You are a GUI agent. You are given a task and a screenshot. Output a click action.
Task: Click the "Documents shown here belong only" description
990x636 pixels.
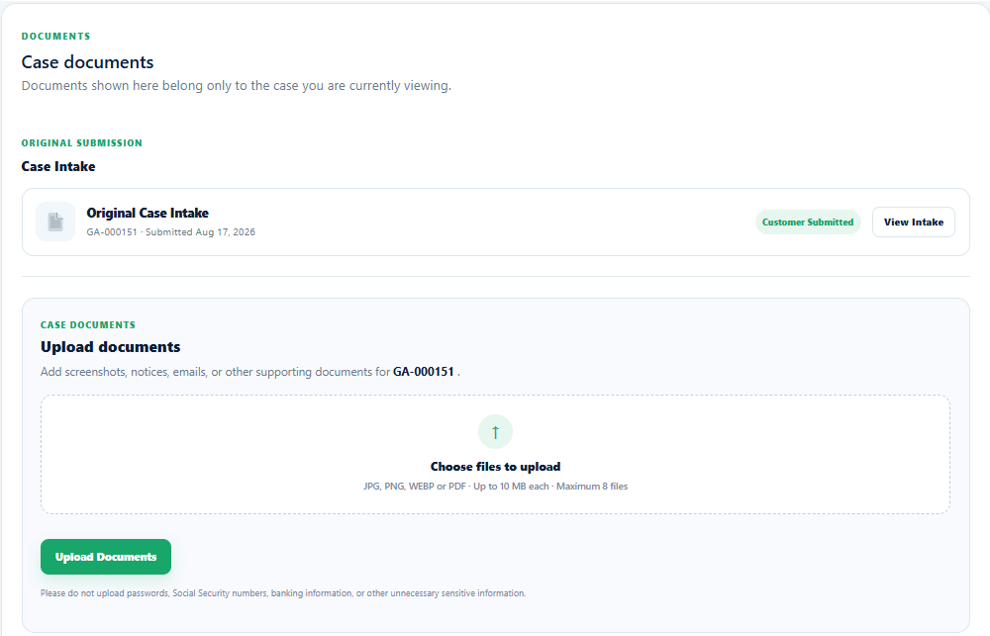pos(236,85)
